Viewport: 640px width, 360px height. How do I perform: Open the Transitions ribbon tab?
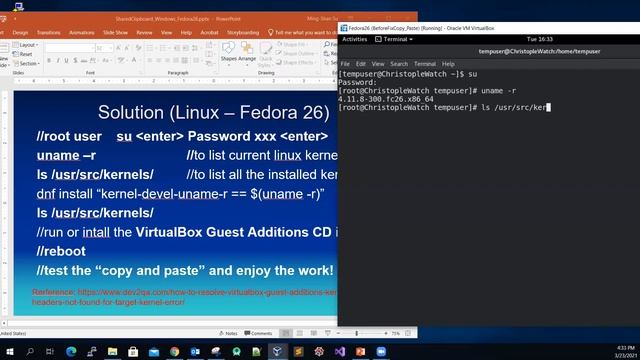tap(49, 32)
